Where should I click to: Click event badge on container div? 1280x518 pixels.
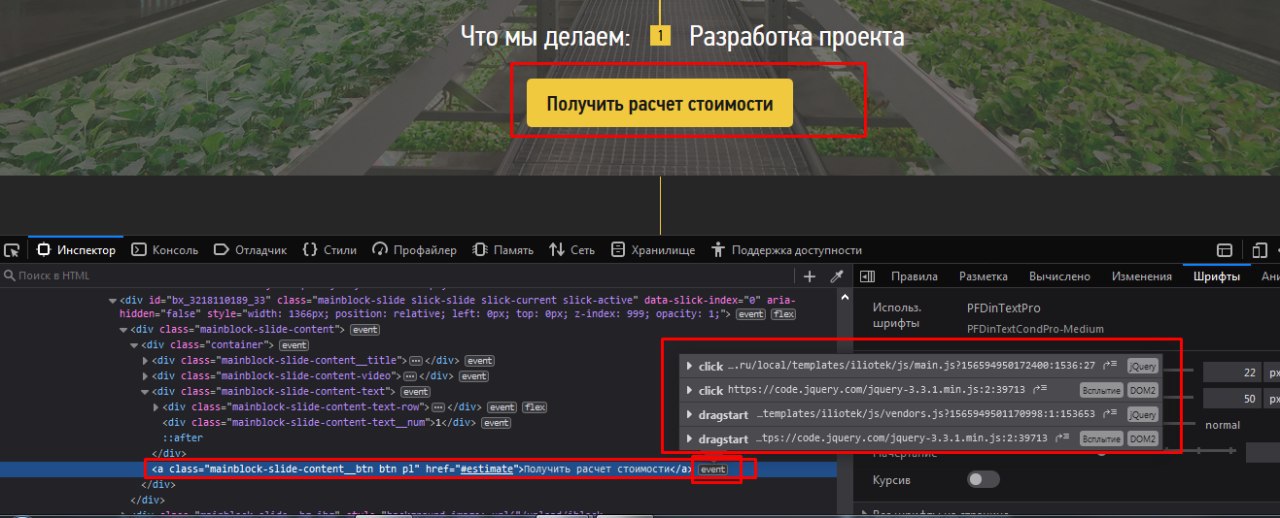tap(293, 345)
